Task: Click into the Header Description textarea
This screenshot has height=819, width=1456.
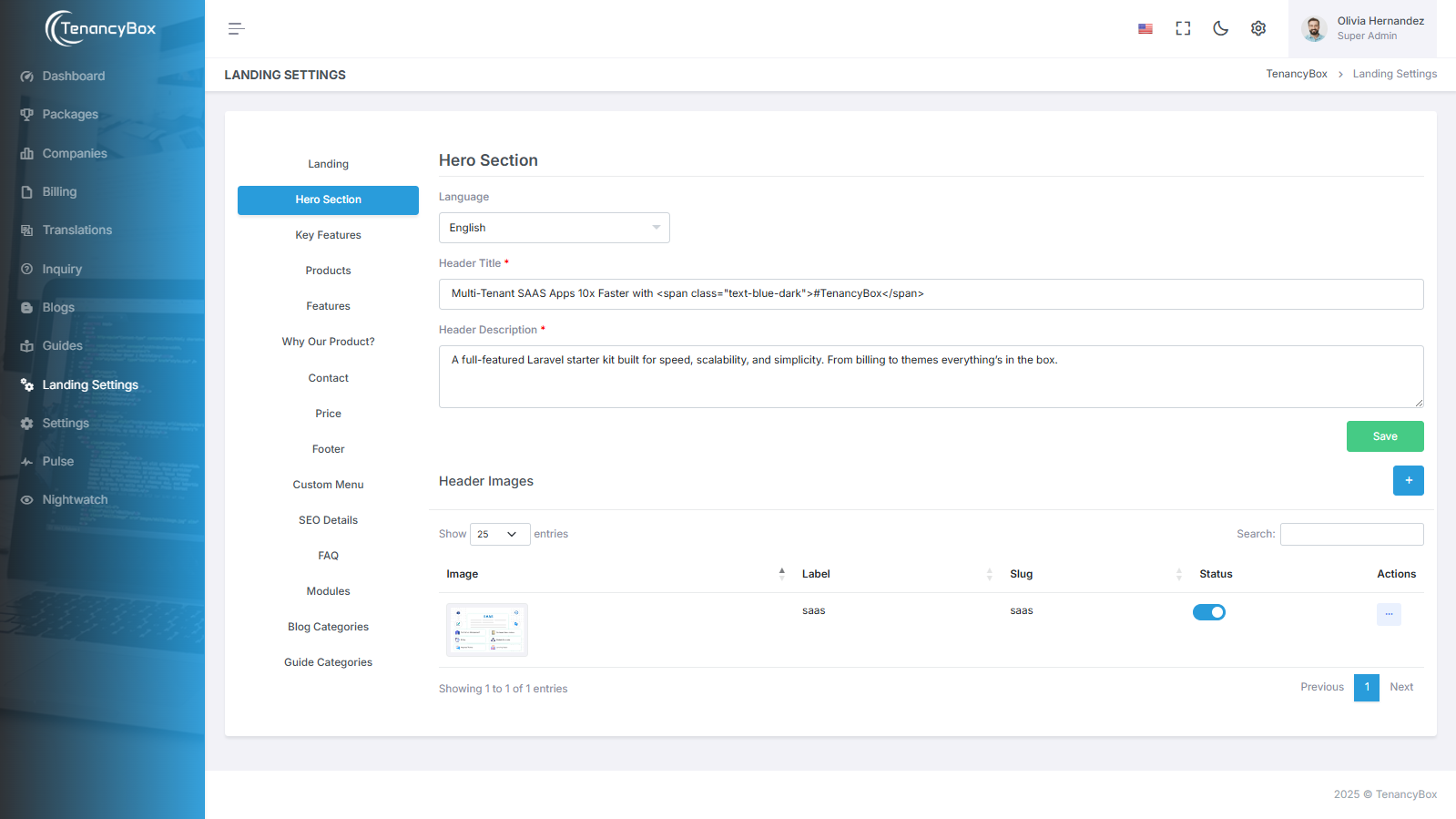Action: (932, 376)
